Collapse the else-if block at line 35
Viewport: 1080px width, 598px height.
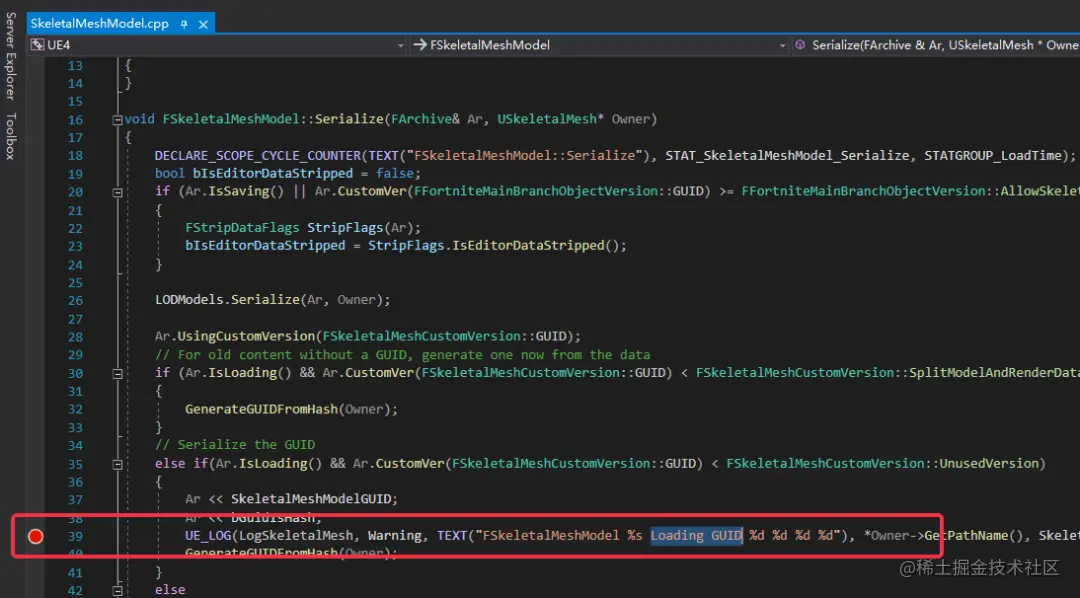click(117, 464)
